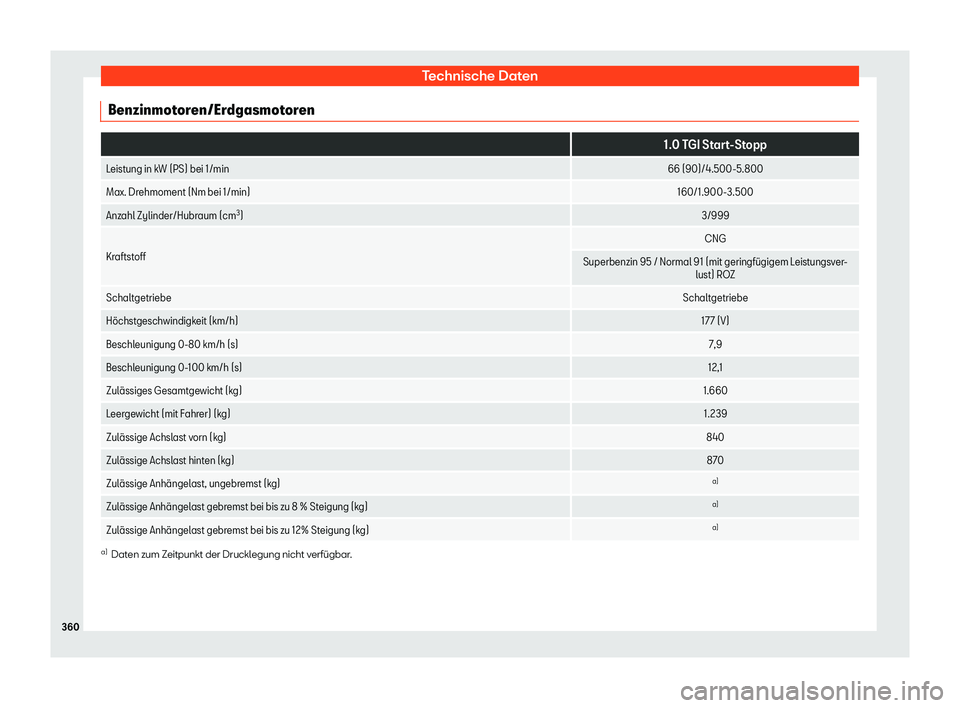
Task: Click the footnote marker in ungebremst Anhängelast row
Action: coord(714,481)
